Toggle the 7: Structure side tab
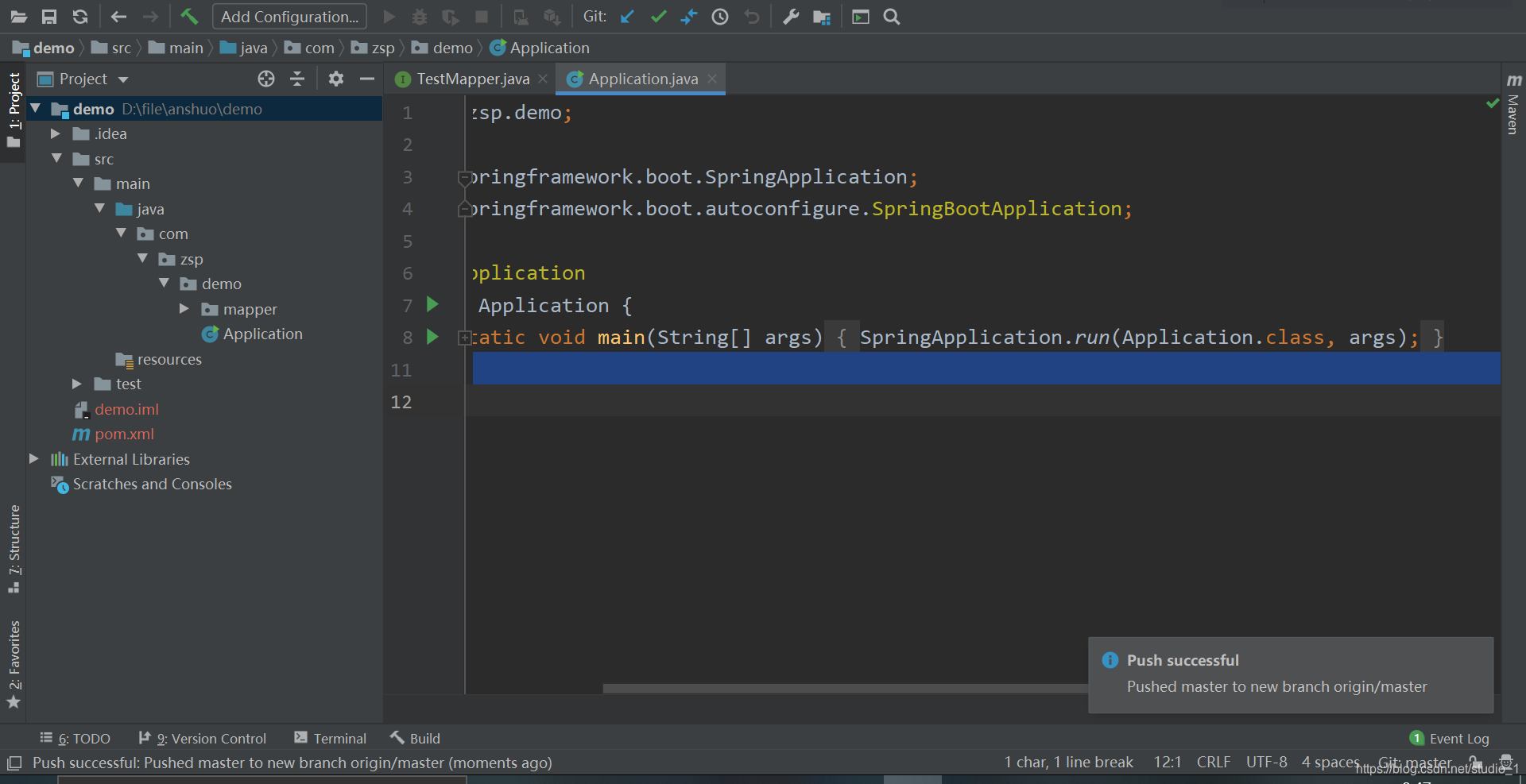 click(14, 549)
